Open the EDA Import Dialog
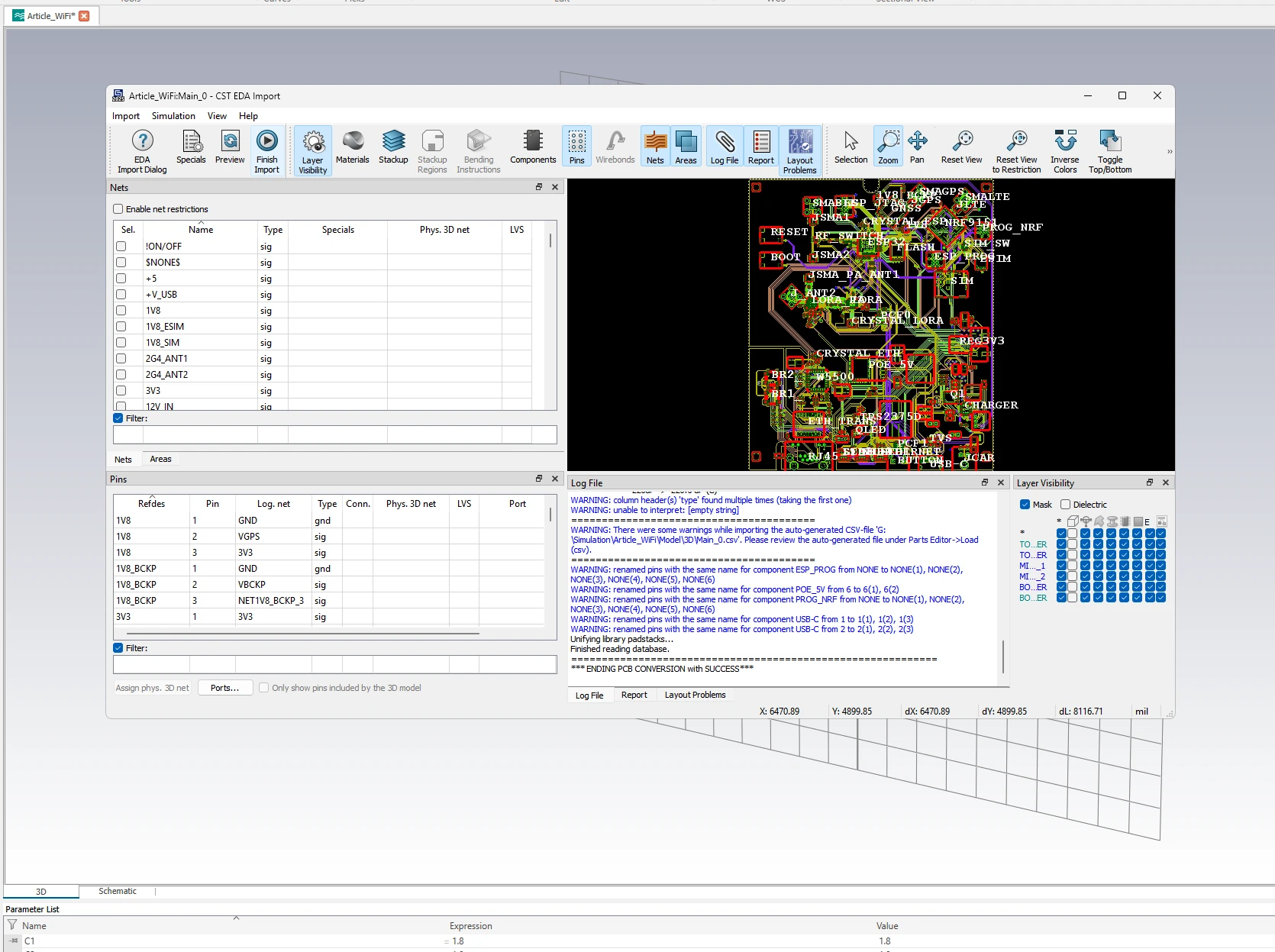Screen dimensions: 1275x952 pyautogui.click(x=142, y=151)
